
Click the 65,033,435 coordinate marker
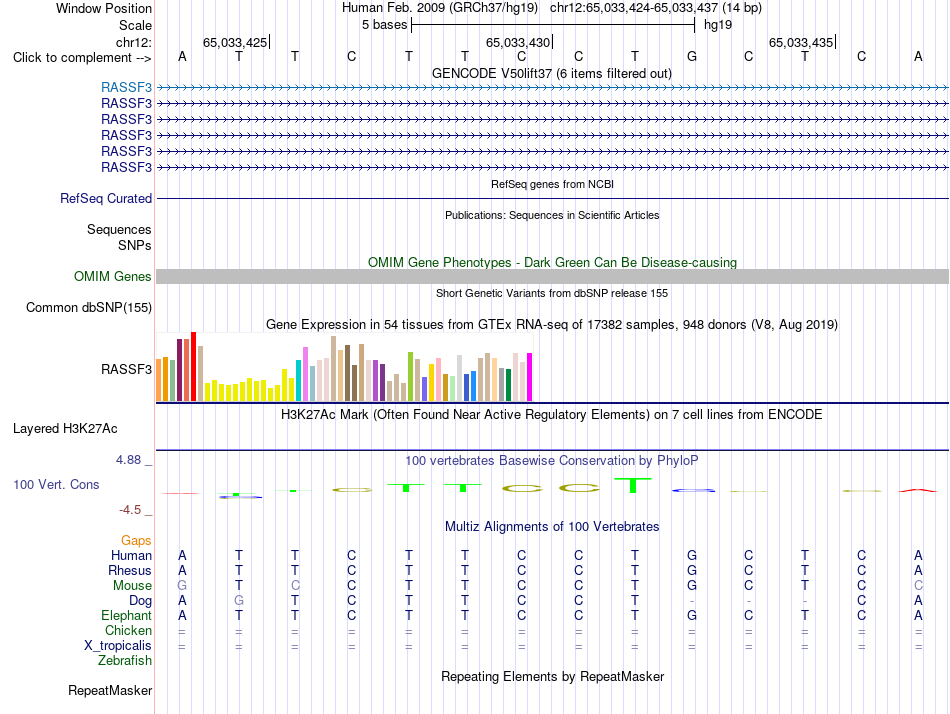tap(801, 42)
